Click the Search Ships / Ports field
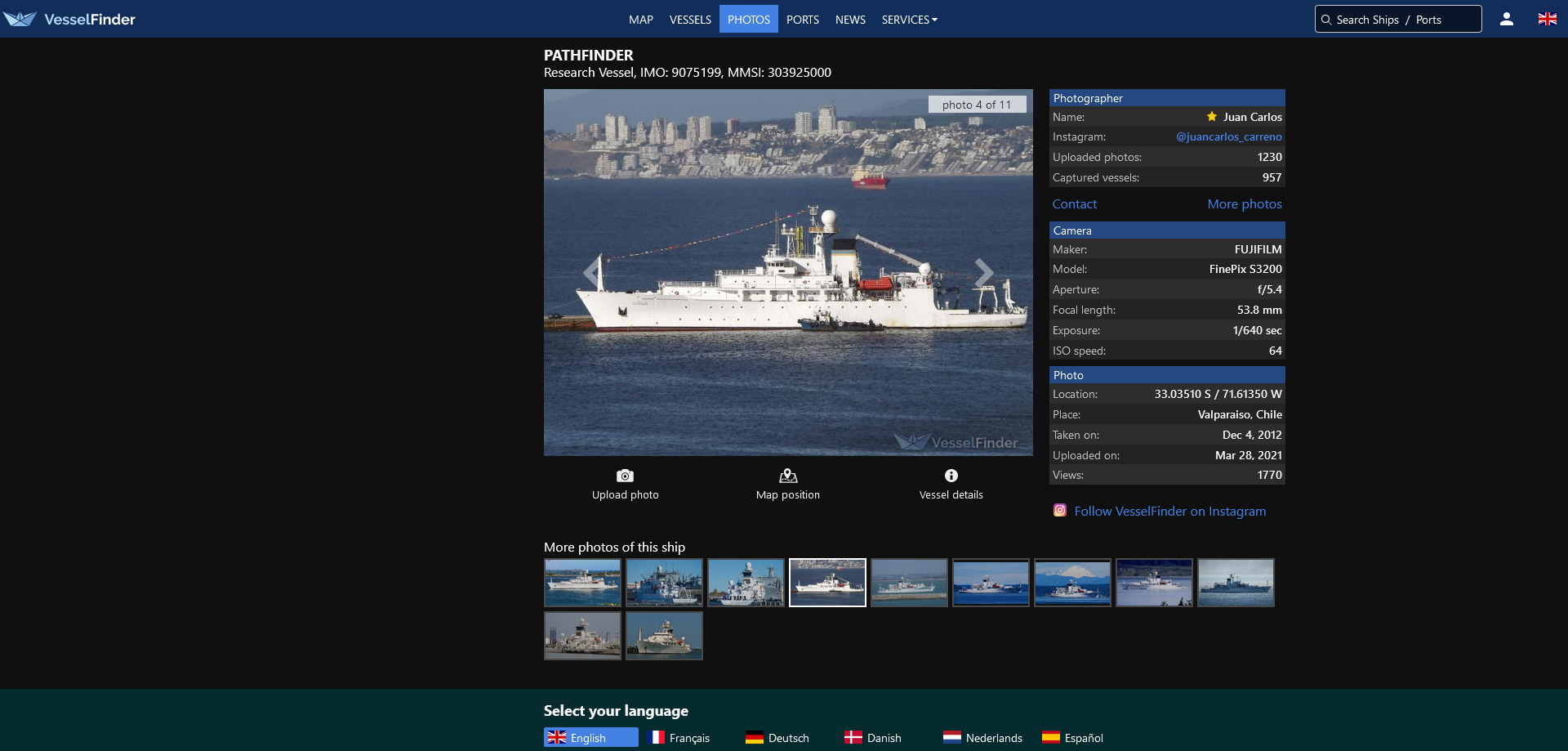 click(1398, 19)
